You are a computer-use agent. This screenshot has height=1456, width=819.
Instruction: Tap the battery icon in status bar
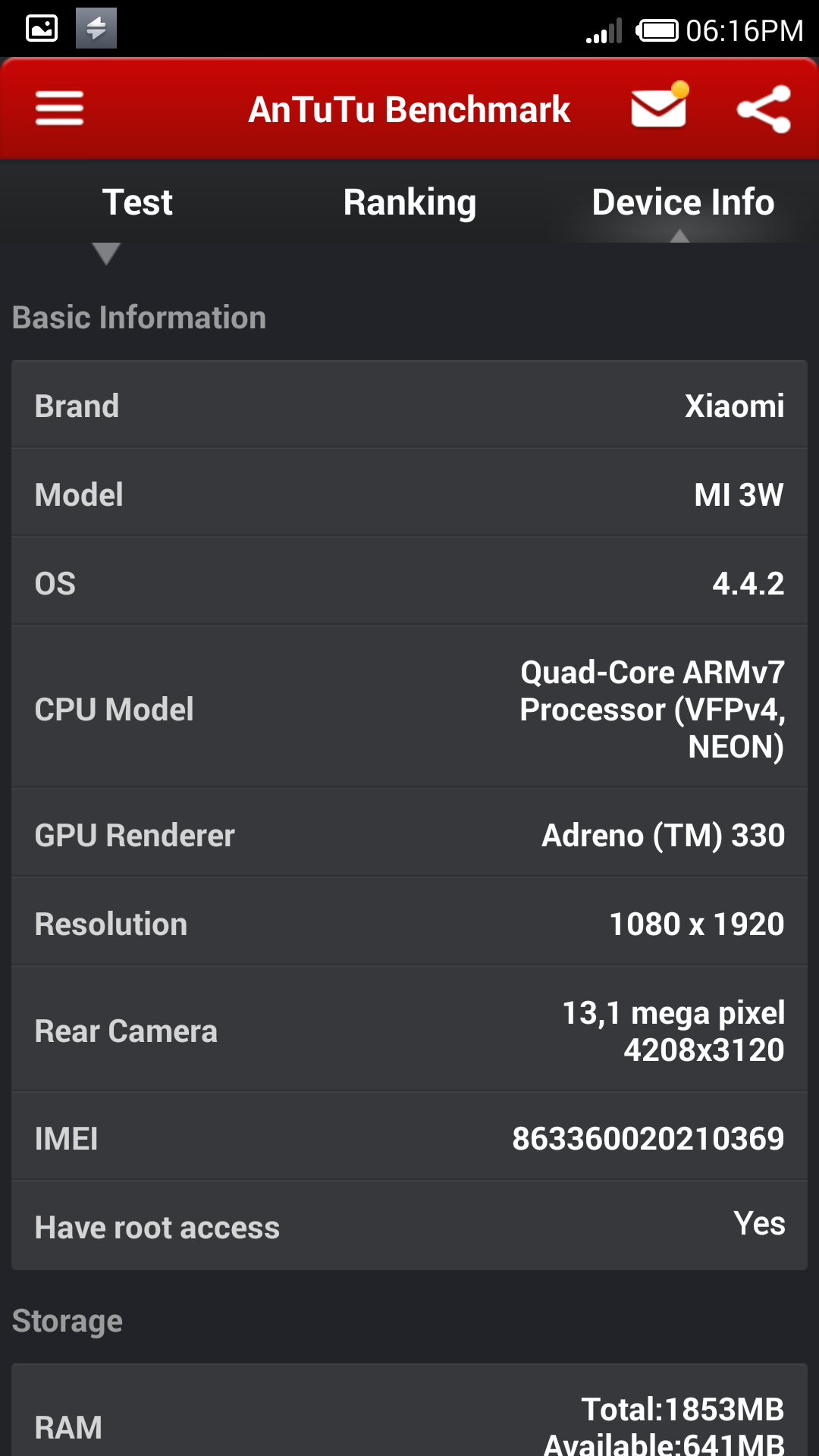657,30
